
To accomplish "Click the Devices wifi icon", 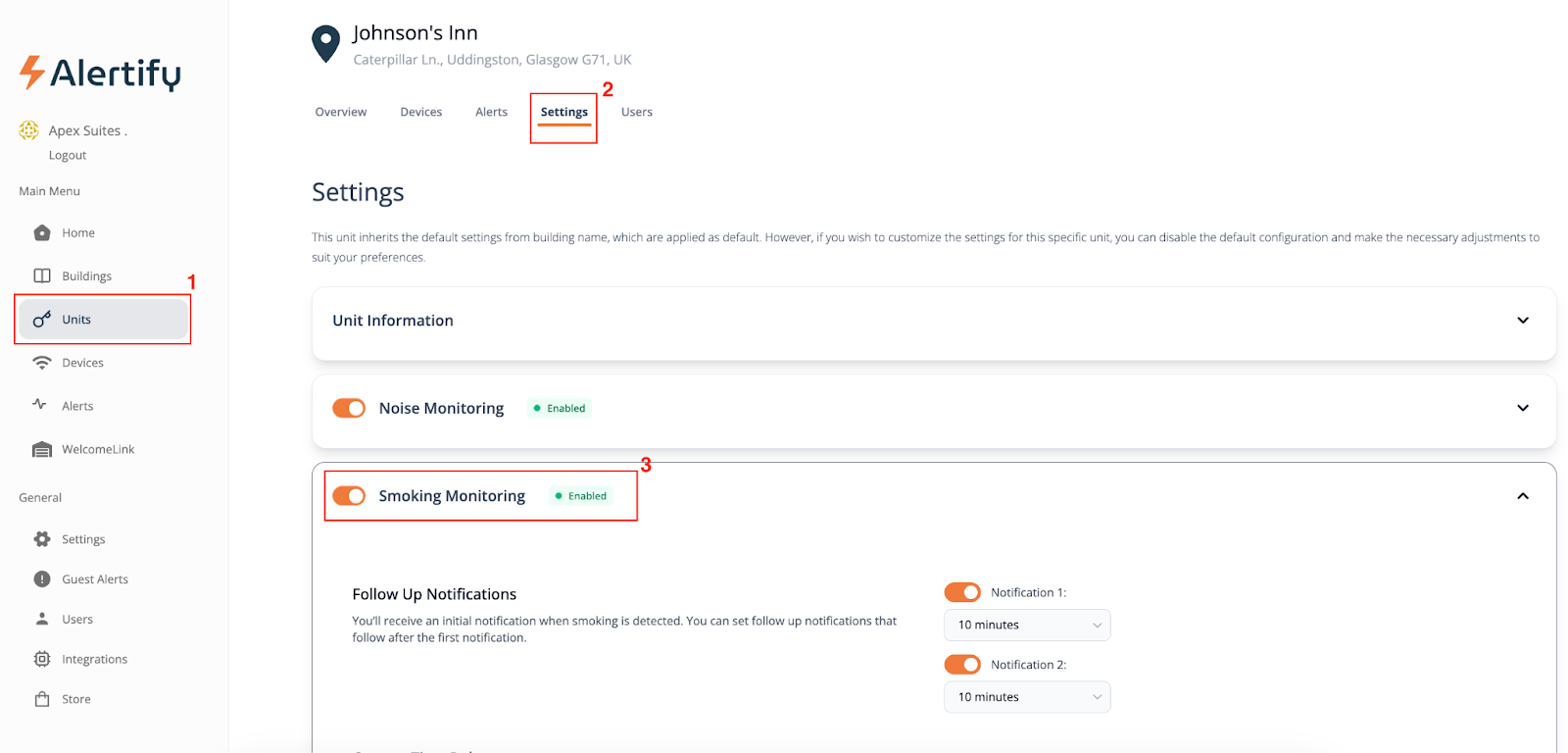I will 42,363.
